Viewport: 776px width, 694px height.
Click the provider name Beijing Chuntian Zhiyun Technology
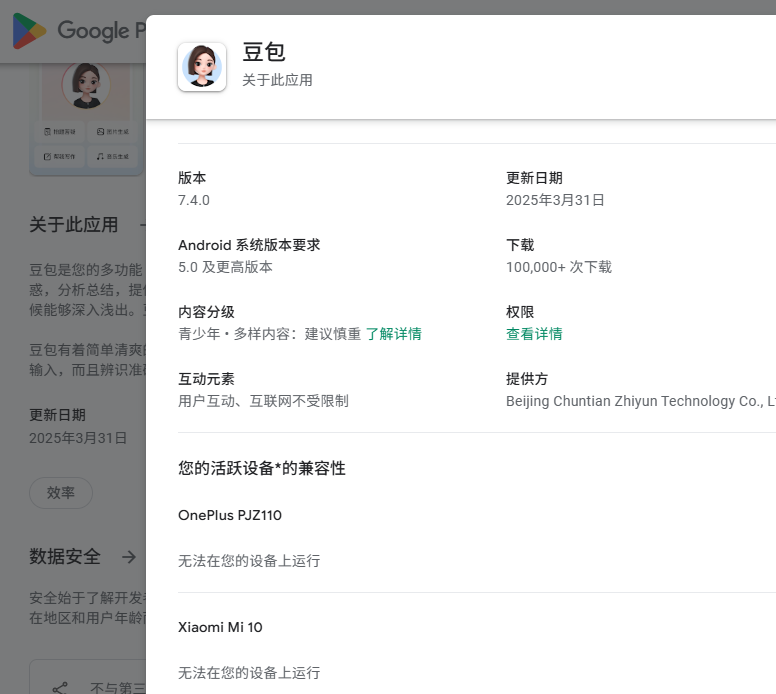coord(640,401)
